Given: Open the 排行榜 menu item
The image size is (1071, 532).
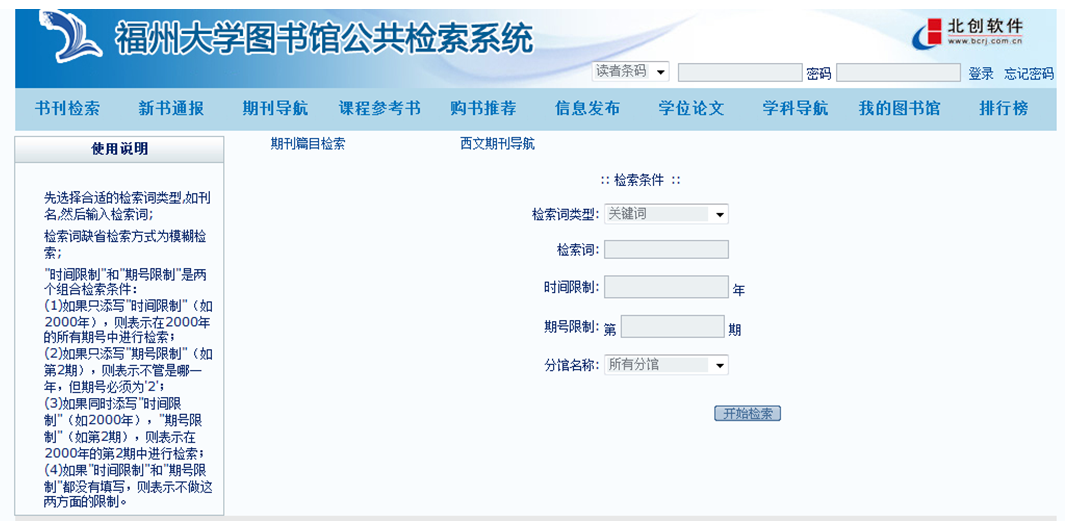Looking at the screenshot, I should pos(1003,109).
